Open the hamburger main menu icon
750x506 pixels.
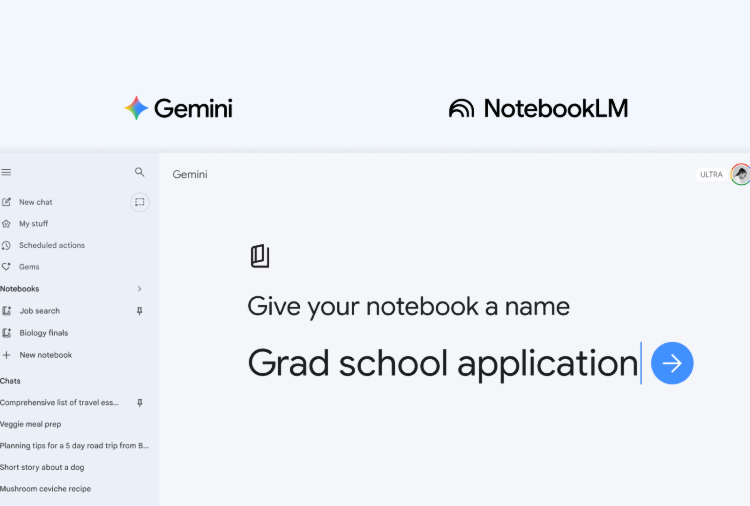point(6,172)
